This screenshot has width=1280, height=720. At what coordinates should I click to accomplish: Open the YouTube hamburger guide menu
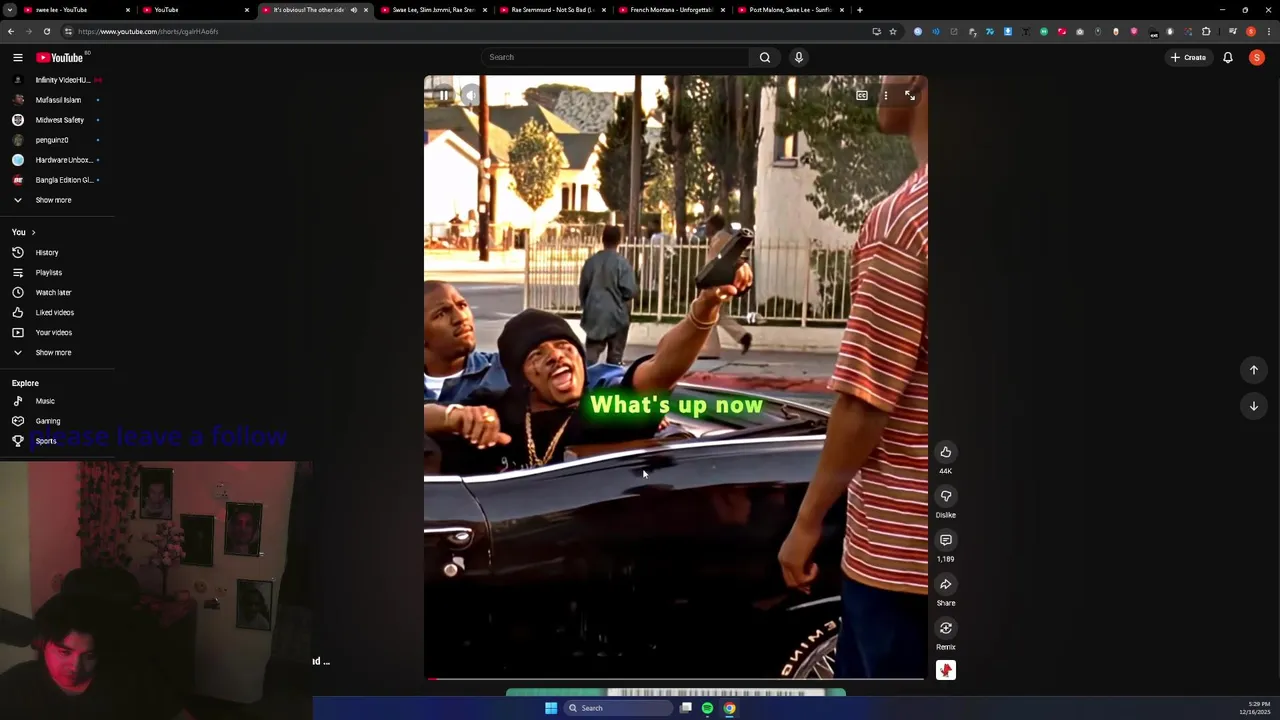coord(17,57)
